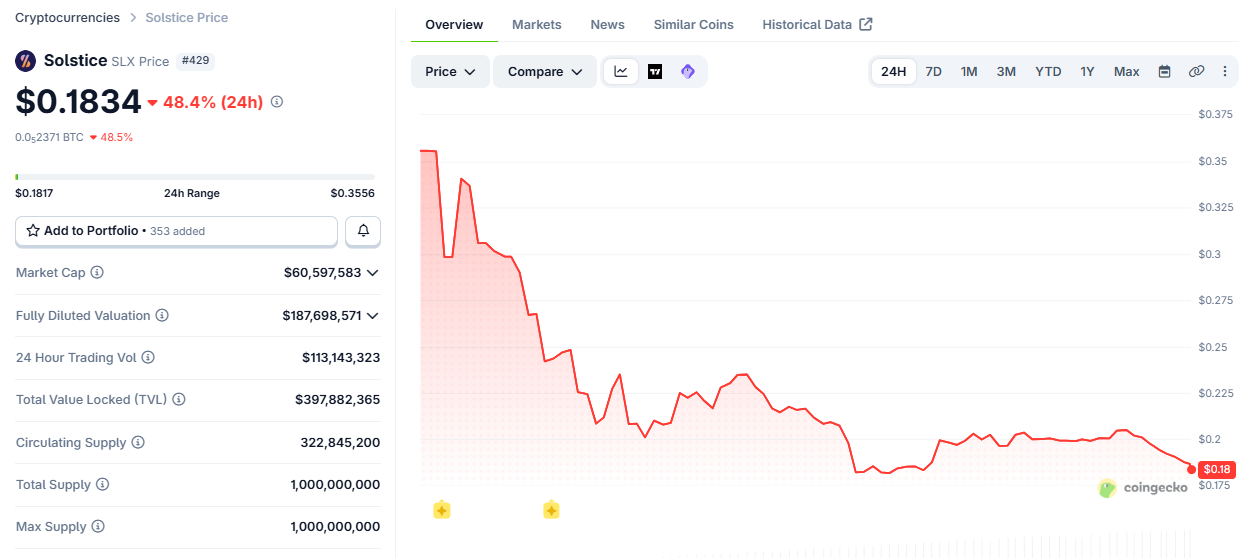
Task: Show Market Cap info tooltip icon
Action: (97, 273)
